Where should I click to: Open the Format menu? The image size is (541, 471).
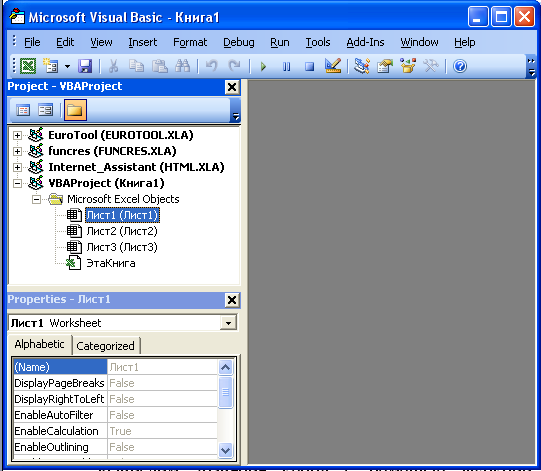pyautogui.click(x=190, y=42)
